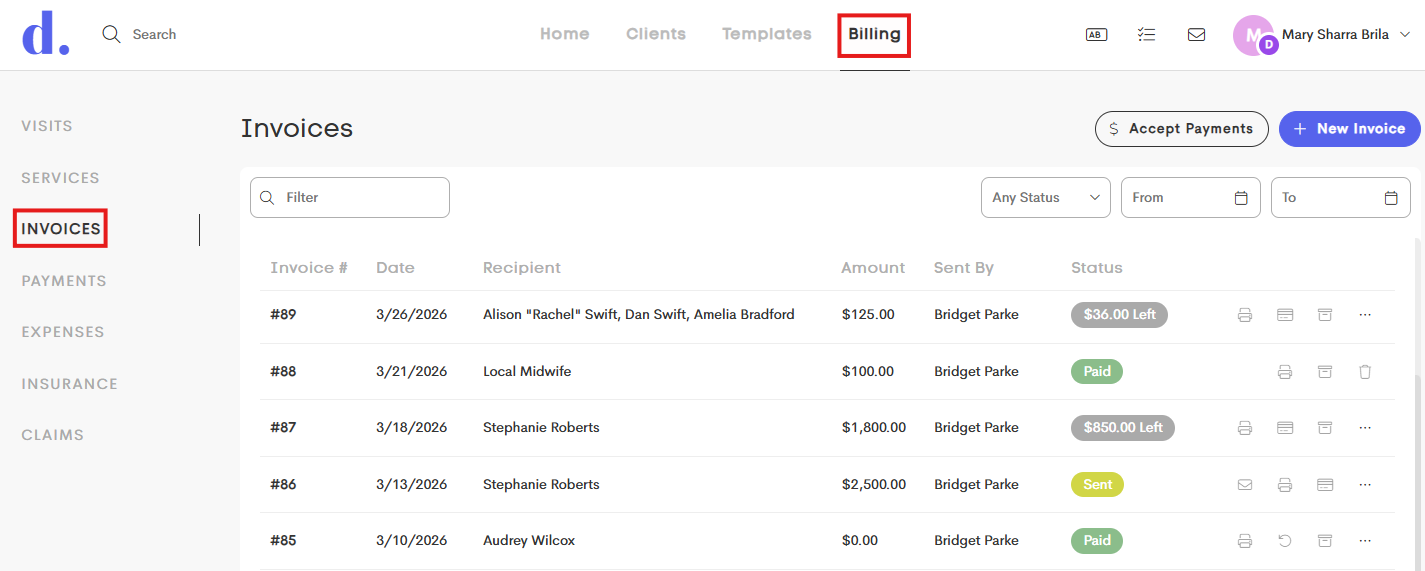Click the Invoice # column header

click(x=309, y=268)
